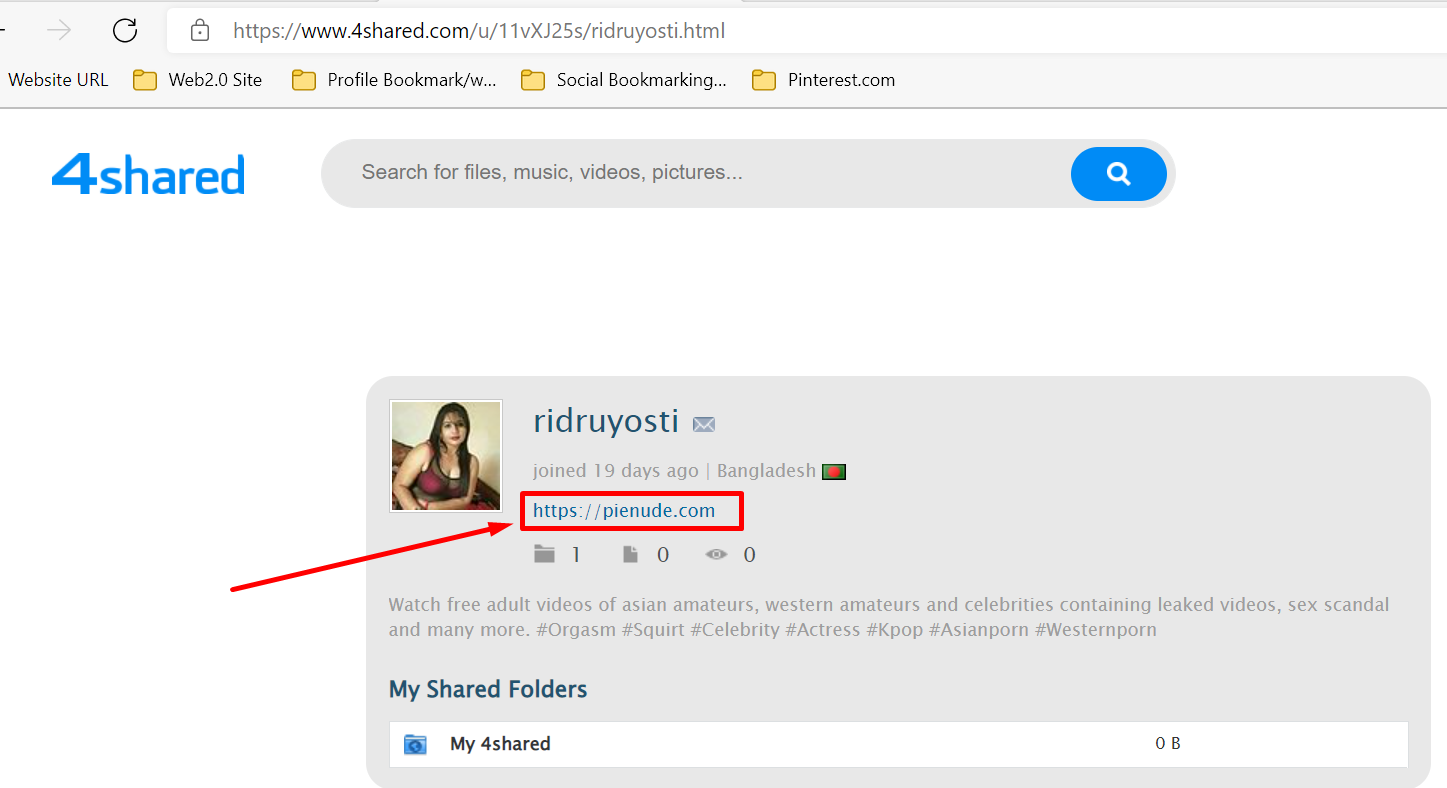
Task: Click the files count document icon
Action: (630, 554)
